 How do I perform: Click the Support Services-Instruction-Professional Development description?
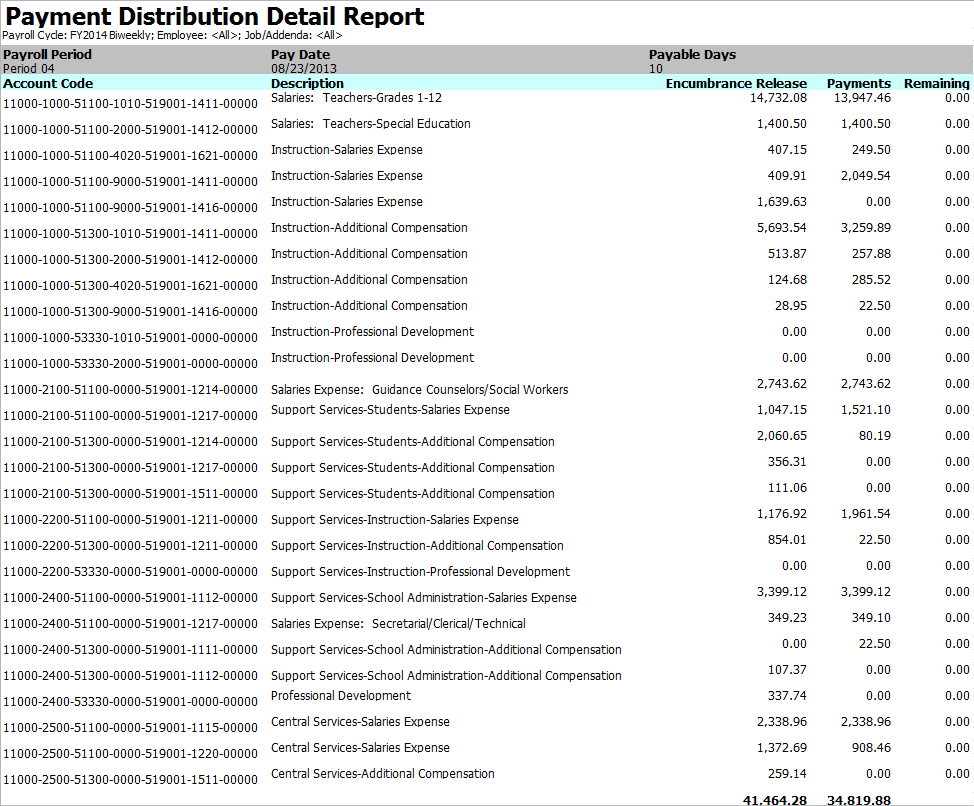pyautogui.click(x=420, y=572)
